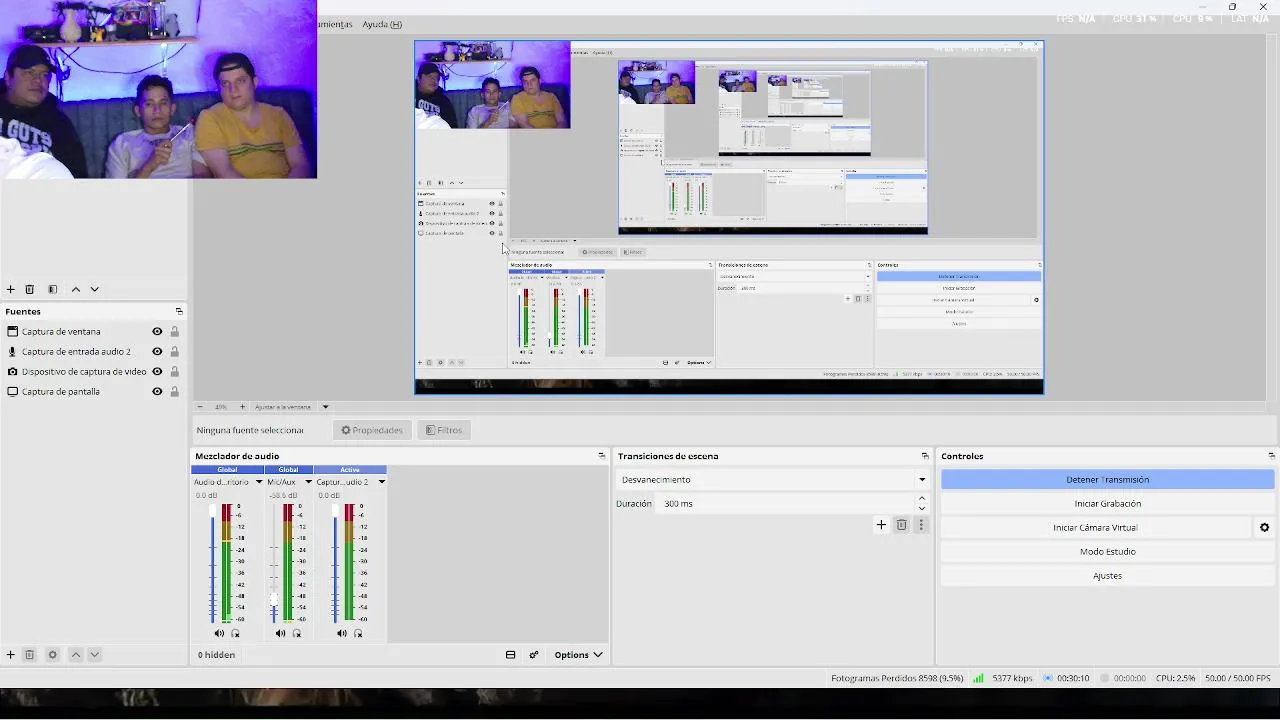Zoom in the preview with the plus icon
Viewport: 1280px width, 720px height.
click(x=242, y=407)
